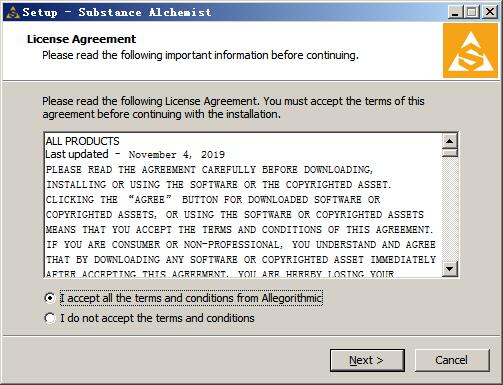Click the Next button
This screenshot has height=385, width=503.
(367, 360)
